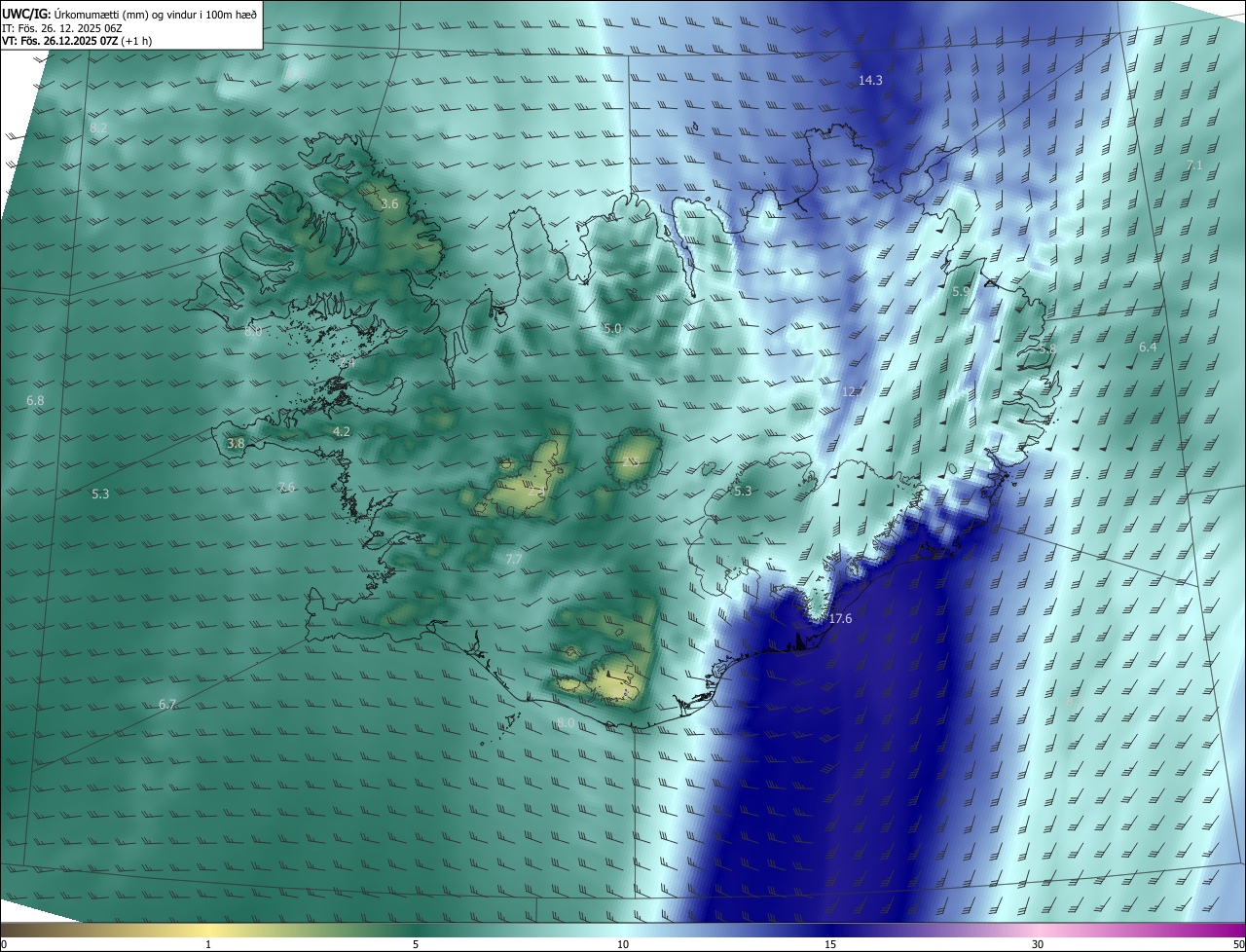
Task: Click the 14.3 value north of Iceland
Action: [x=870, y=80]
